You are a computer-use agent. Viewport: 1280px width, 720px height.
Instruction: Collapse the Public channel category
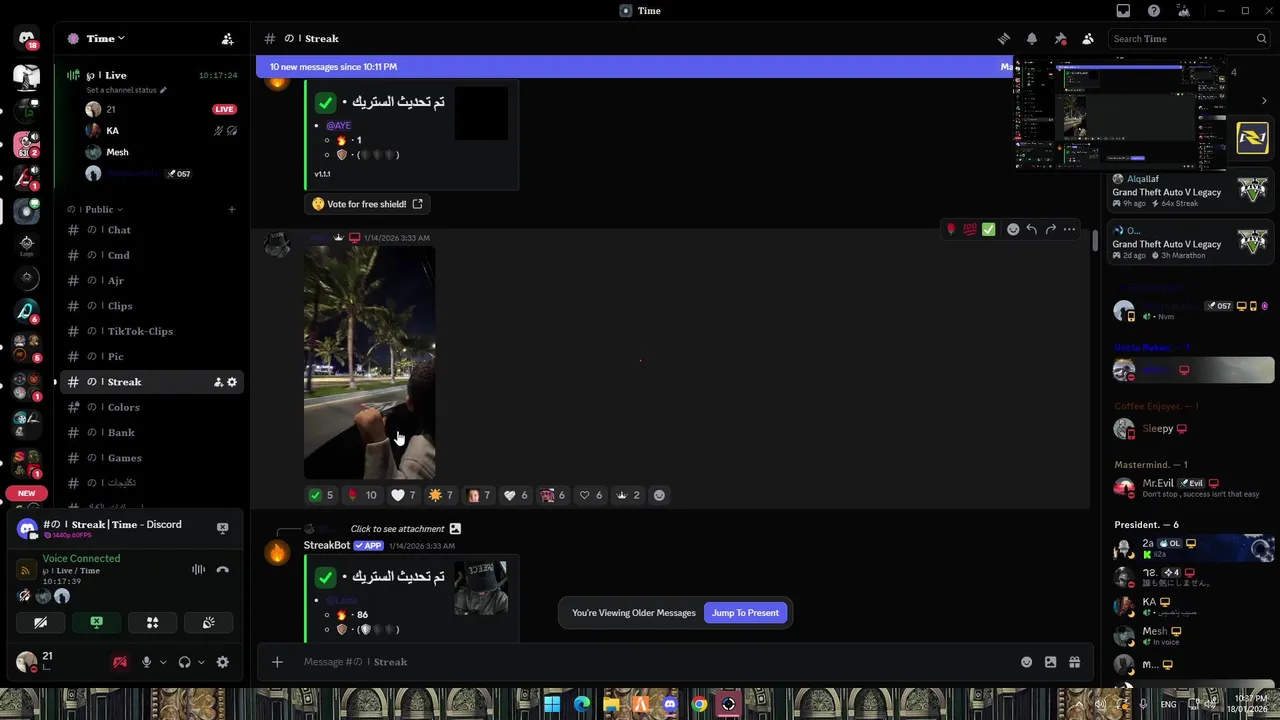(95, 209)
